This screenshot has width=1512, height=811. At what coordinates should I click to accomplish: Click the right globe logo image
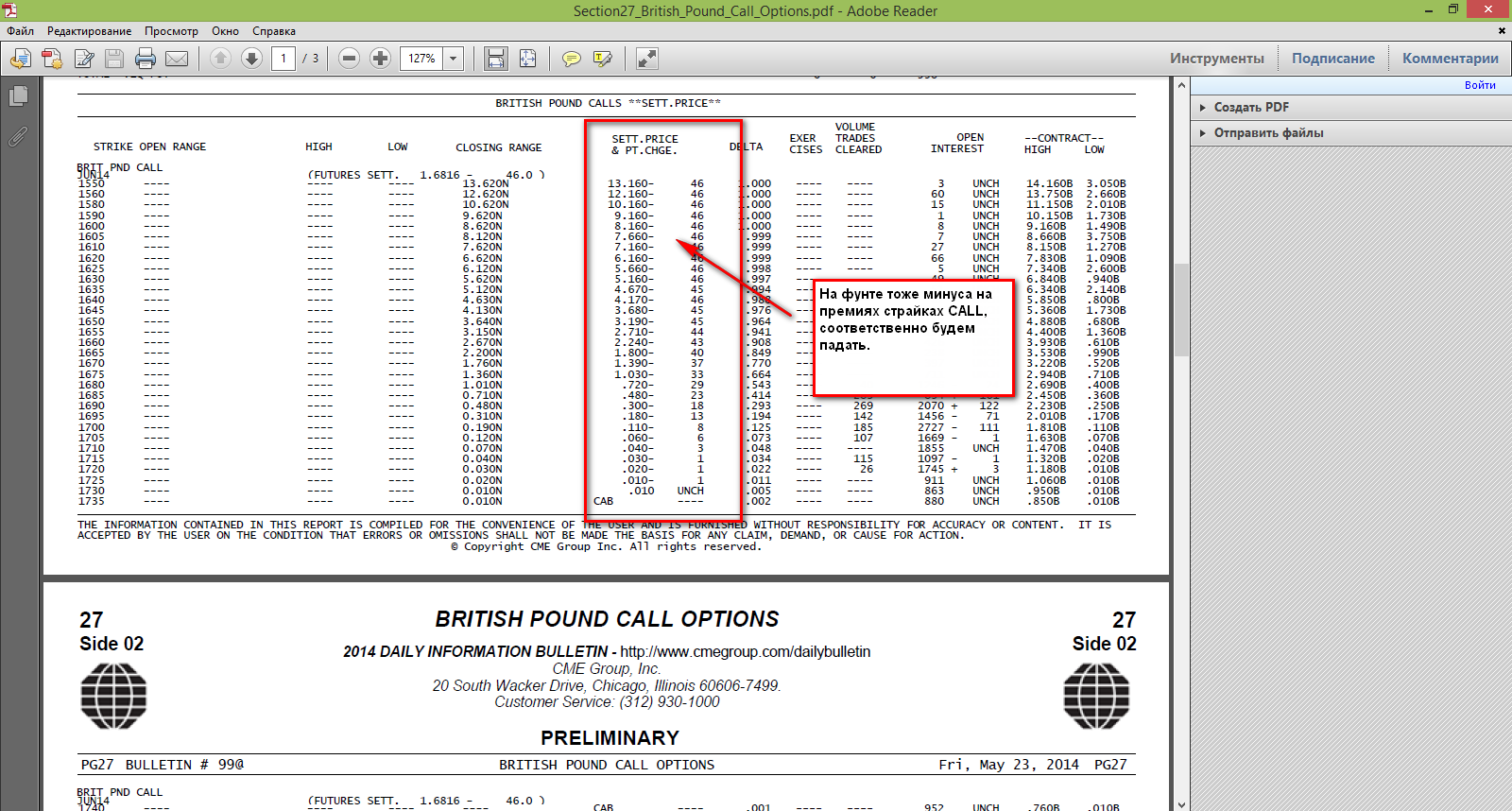(1096, 696)
